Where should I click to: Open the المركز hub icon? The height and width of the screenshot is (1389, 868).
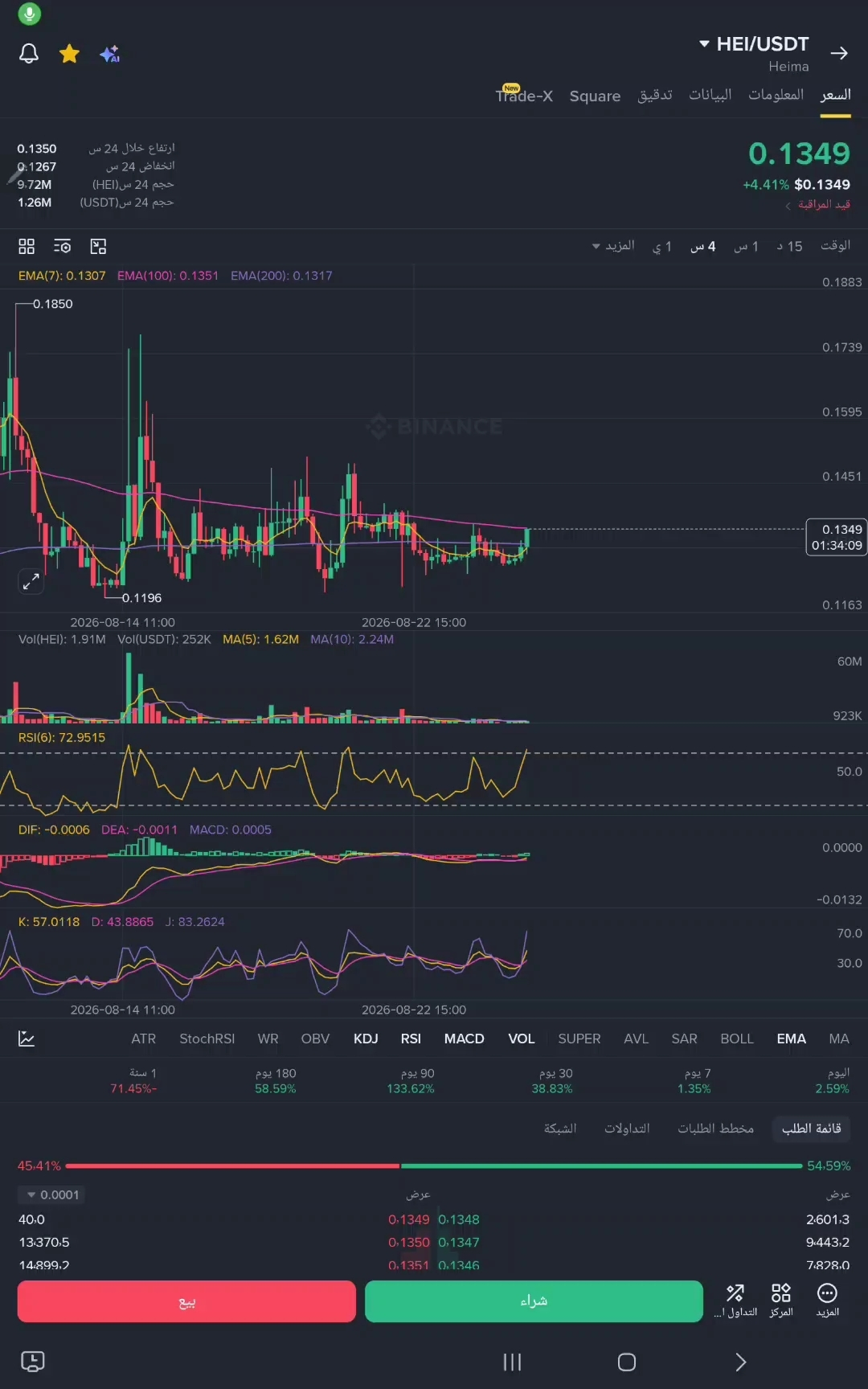point(781,1301)
